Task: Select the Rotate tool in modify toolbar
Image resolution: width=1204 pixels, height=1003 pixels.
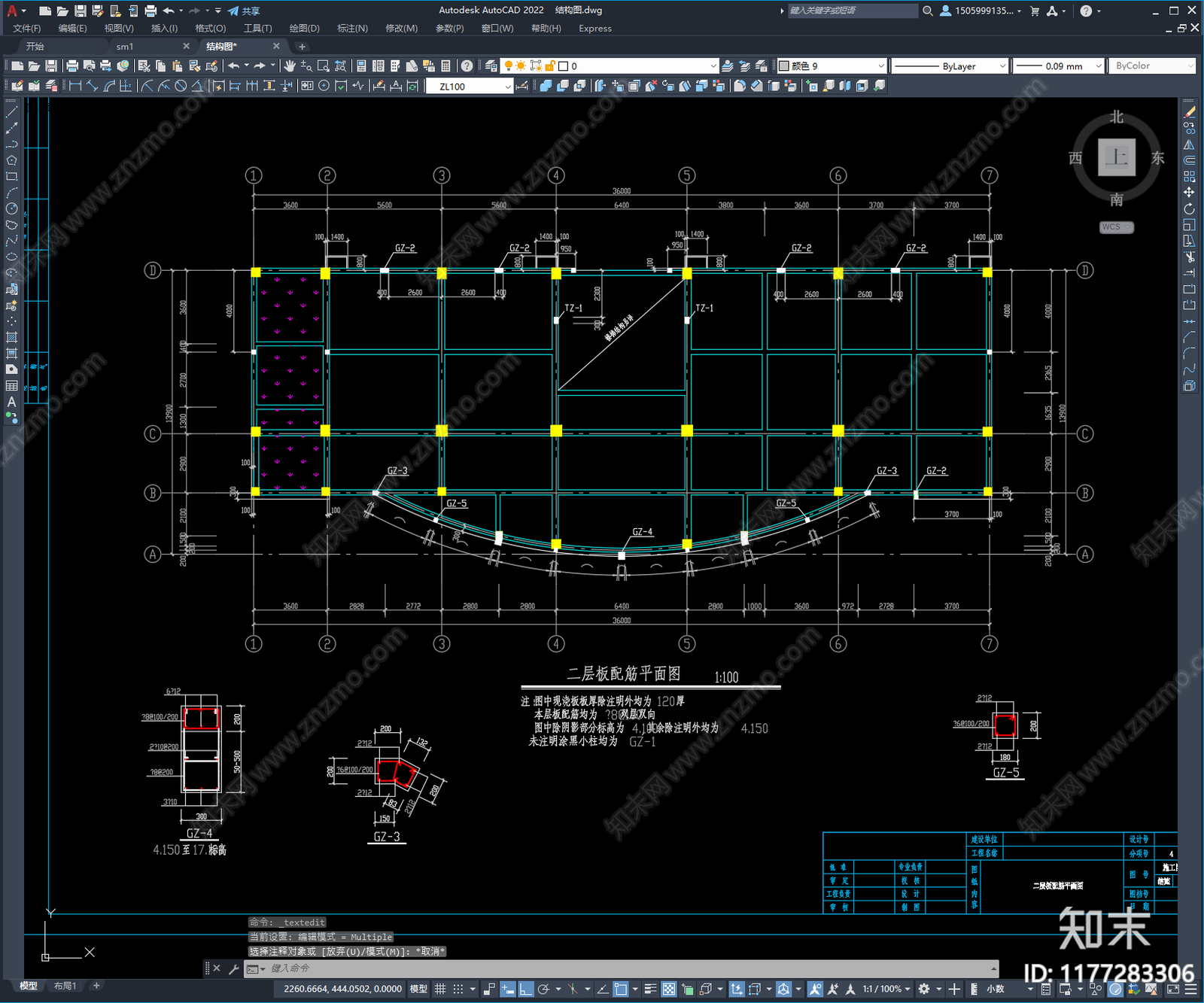Action: click(x=1189, y=208)
